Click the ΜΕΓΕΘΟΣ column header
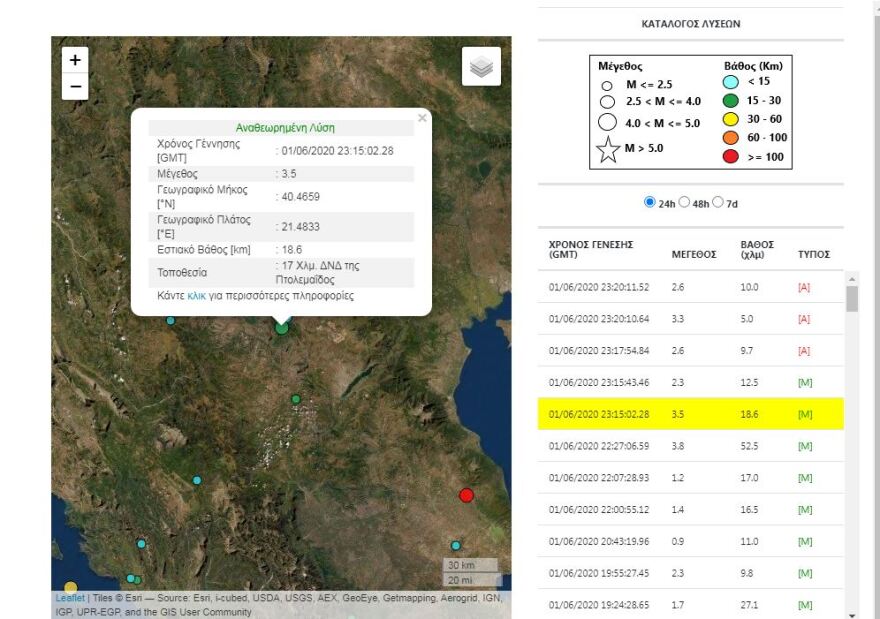Image resolution: width=880 pixels, height=619 pixels. tap(693, 254)
